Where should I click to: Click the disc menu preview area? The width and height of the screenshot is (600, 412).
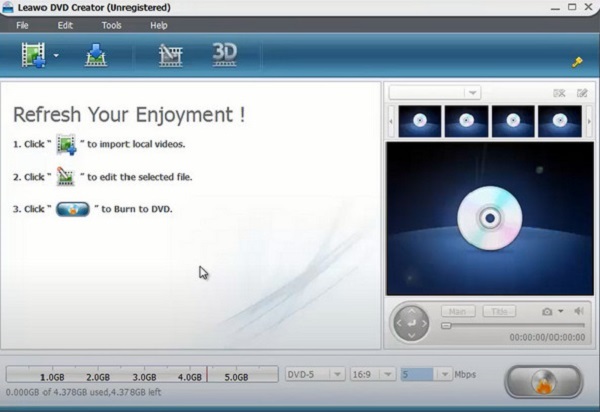pos(490,218)
